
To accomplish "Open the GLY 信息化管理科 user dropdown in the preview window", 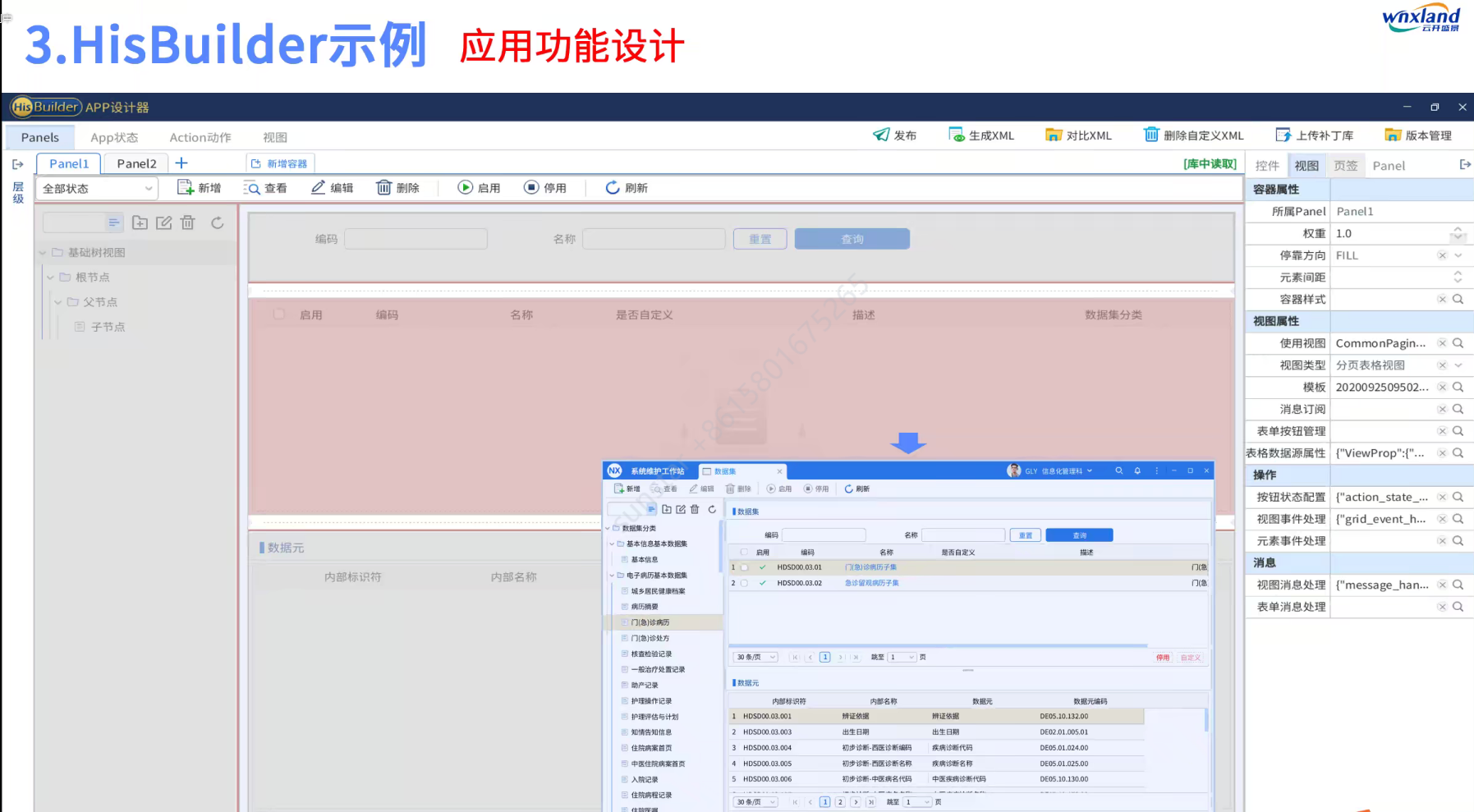I will coord(1051,471).
